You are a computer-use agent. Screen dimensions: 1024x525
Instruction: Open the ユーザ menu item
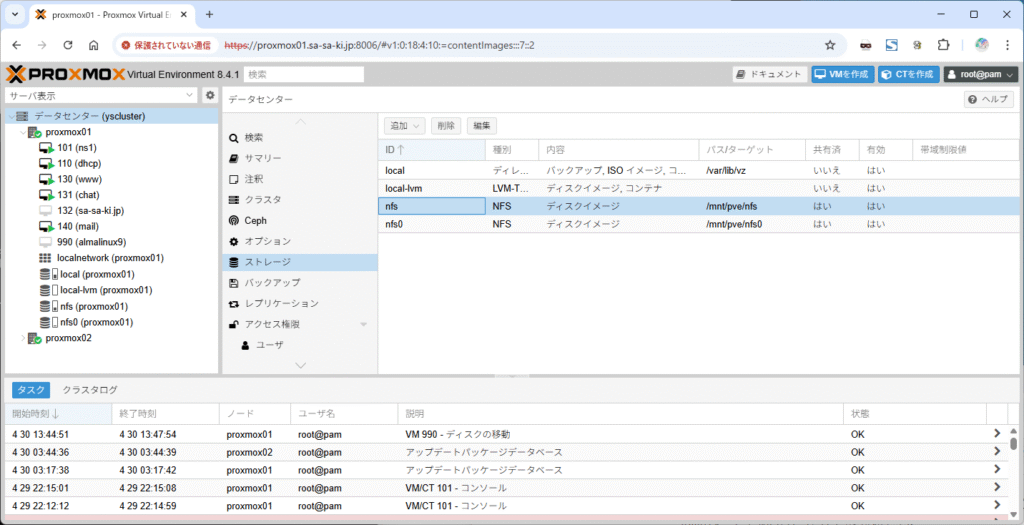(300, 345)
